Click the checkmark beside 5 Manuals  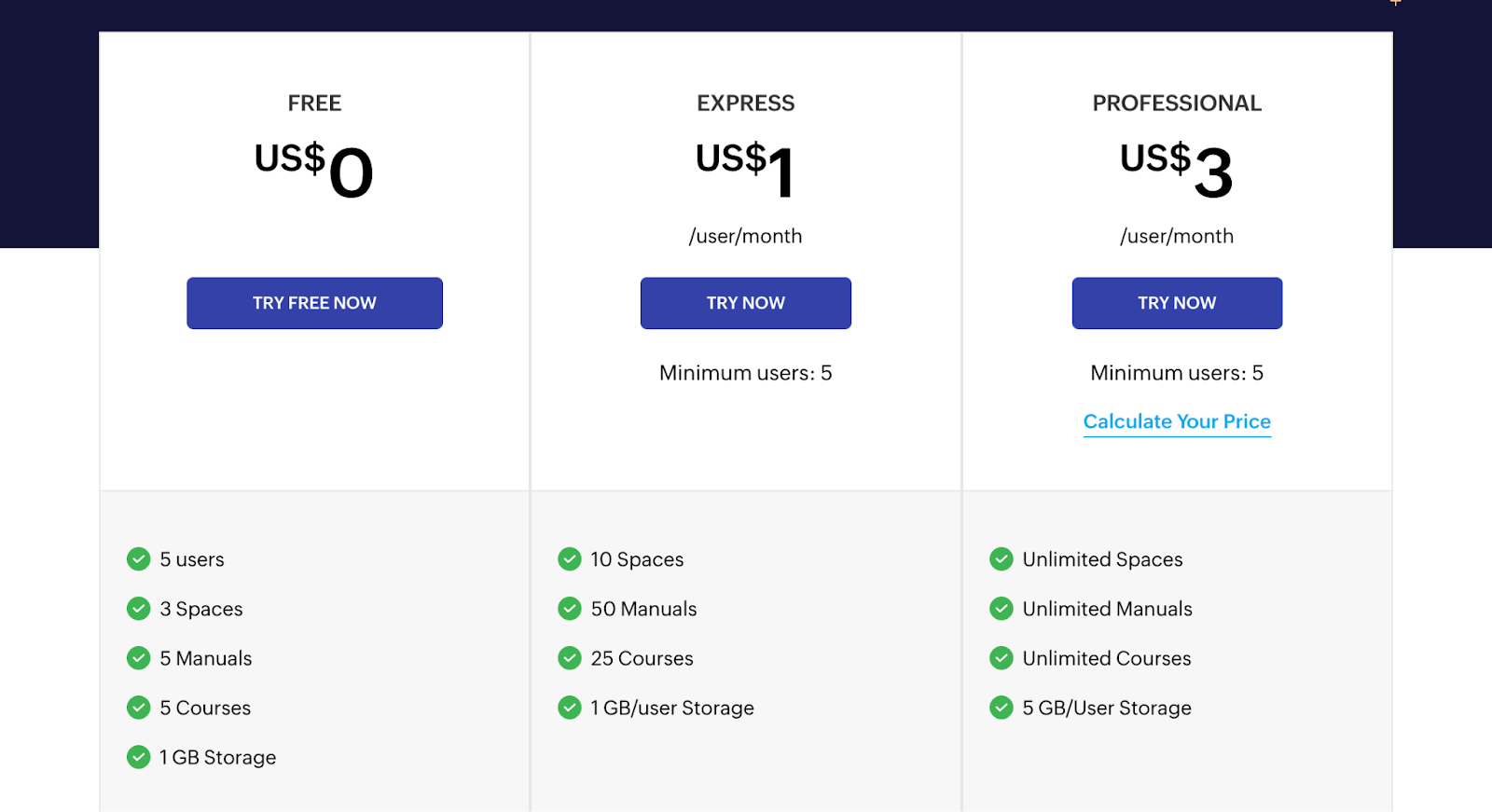(x=139, y=658)
